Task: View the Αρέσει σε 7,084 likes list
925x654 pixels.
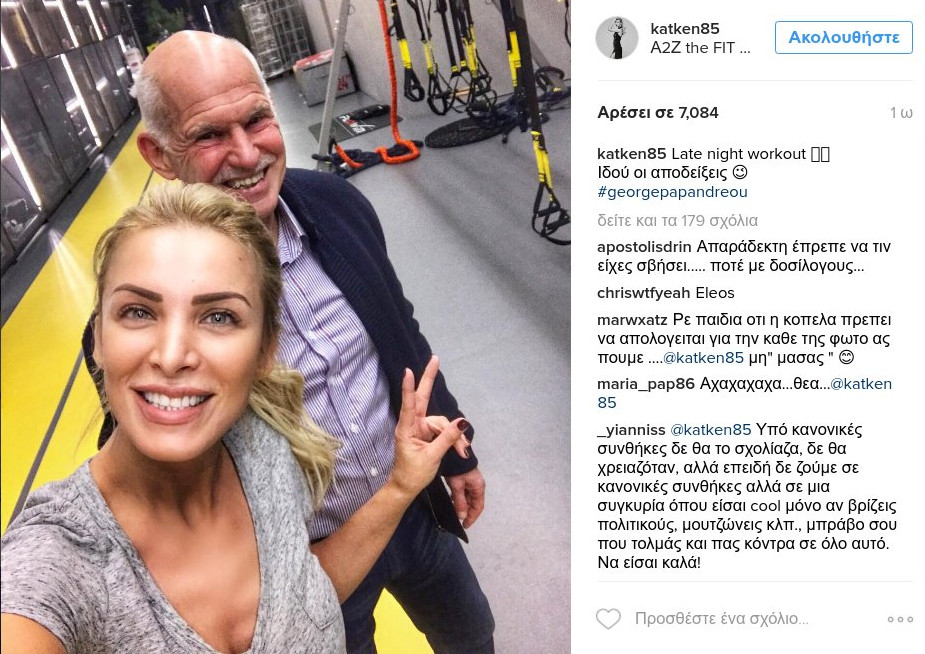Action: click(658, 113)
